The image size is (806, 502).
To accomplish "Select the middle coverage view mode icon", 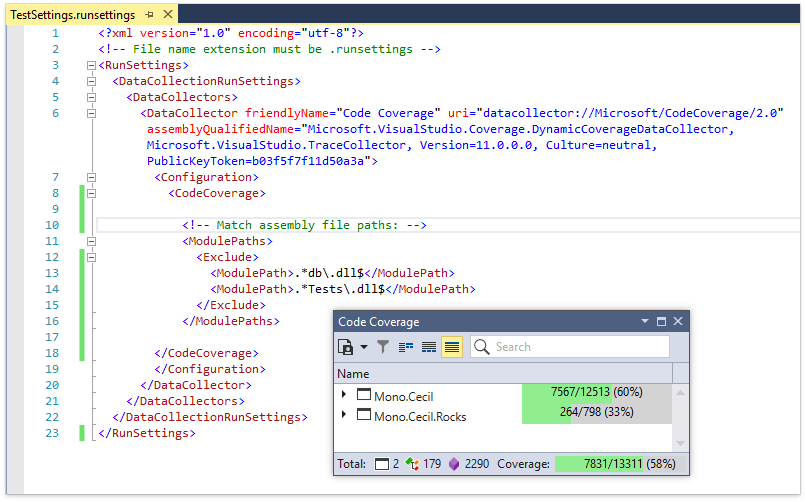I will coord(429,347).
